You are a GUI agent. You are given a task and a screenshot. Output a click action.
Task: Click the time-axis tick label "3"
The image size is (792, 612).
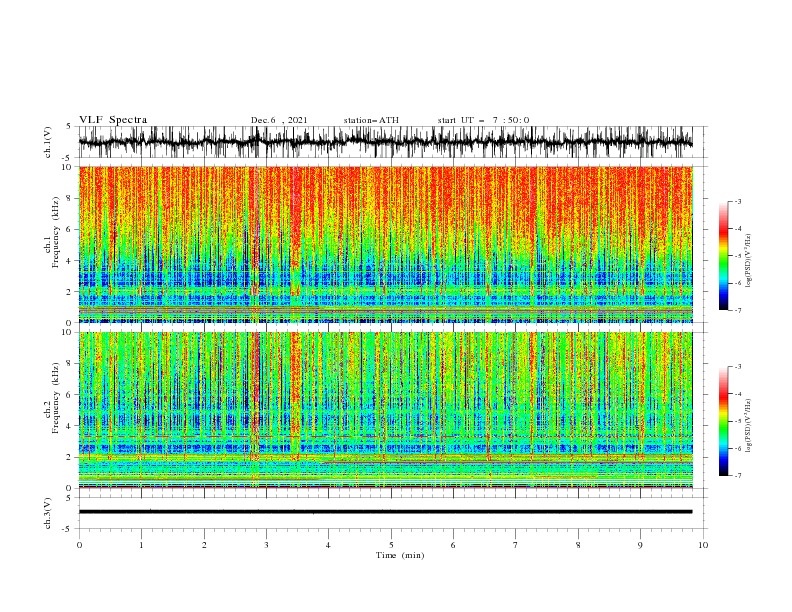266,545
